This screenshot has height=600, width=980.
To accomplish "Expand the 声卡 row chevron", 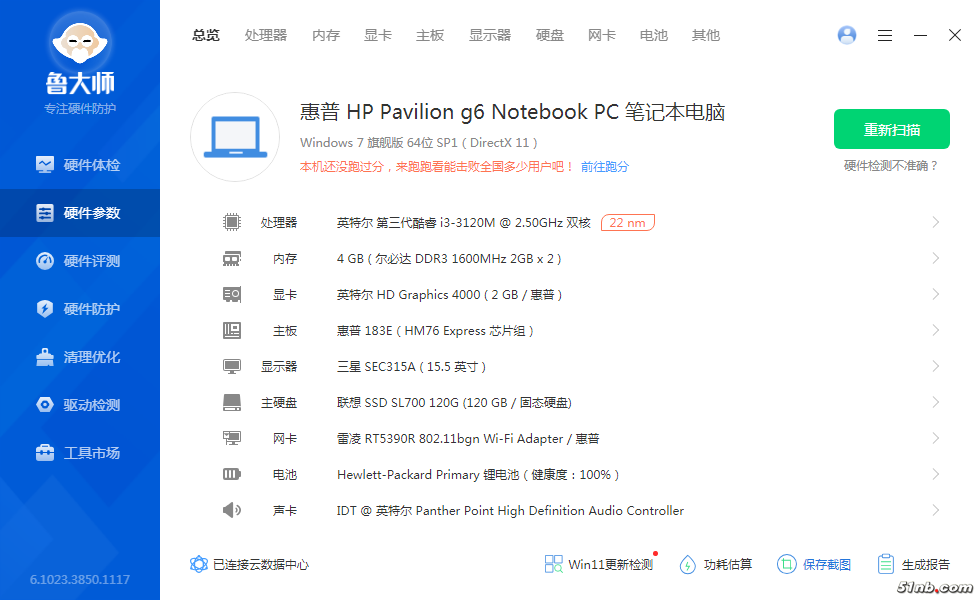I will click(x=936, y=511).
